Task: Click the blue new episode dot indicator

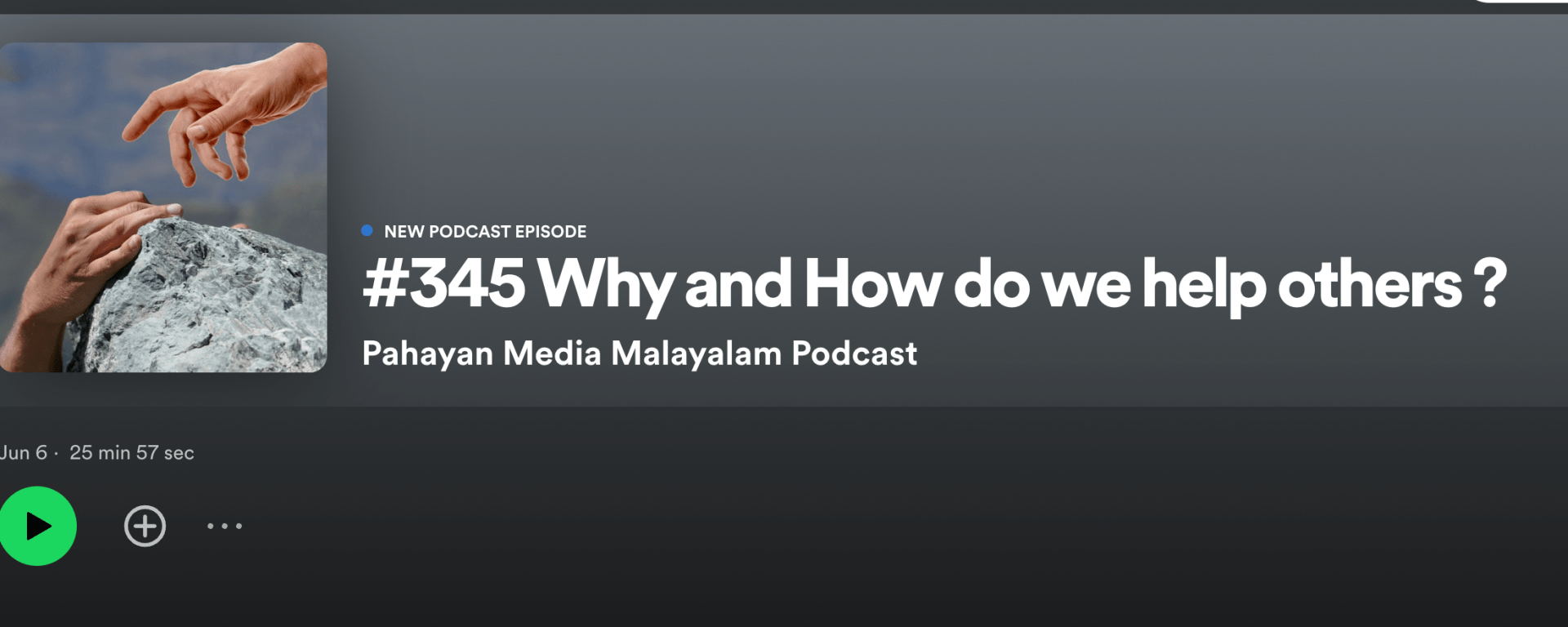Action: pos(367,231)
